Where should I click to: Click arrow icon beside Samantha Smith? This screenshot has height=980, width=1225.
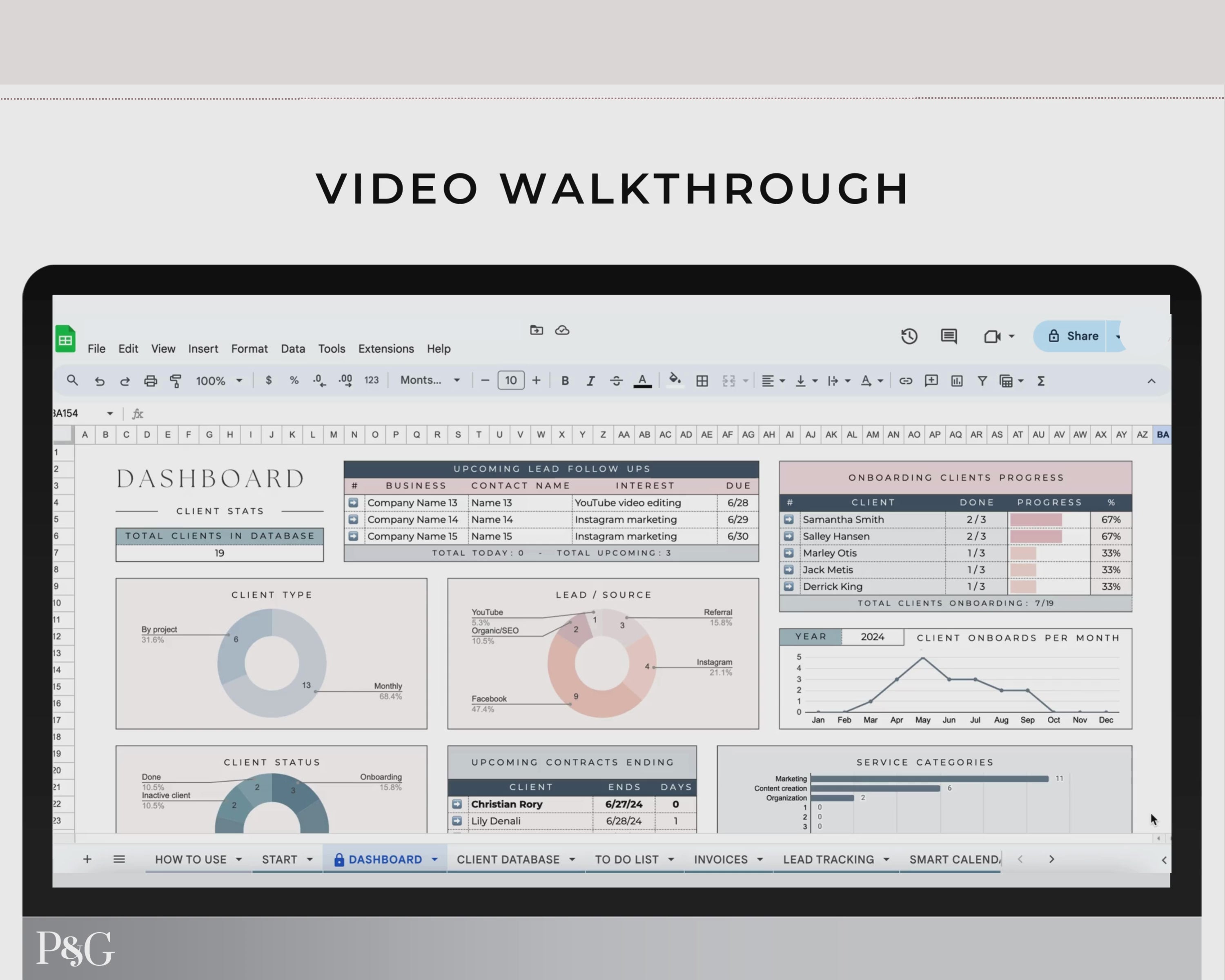788,519
